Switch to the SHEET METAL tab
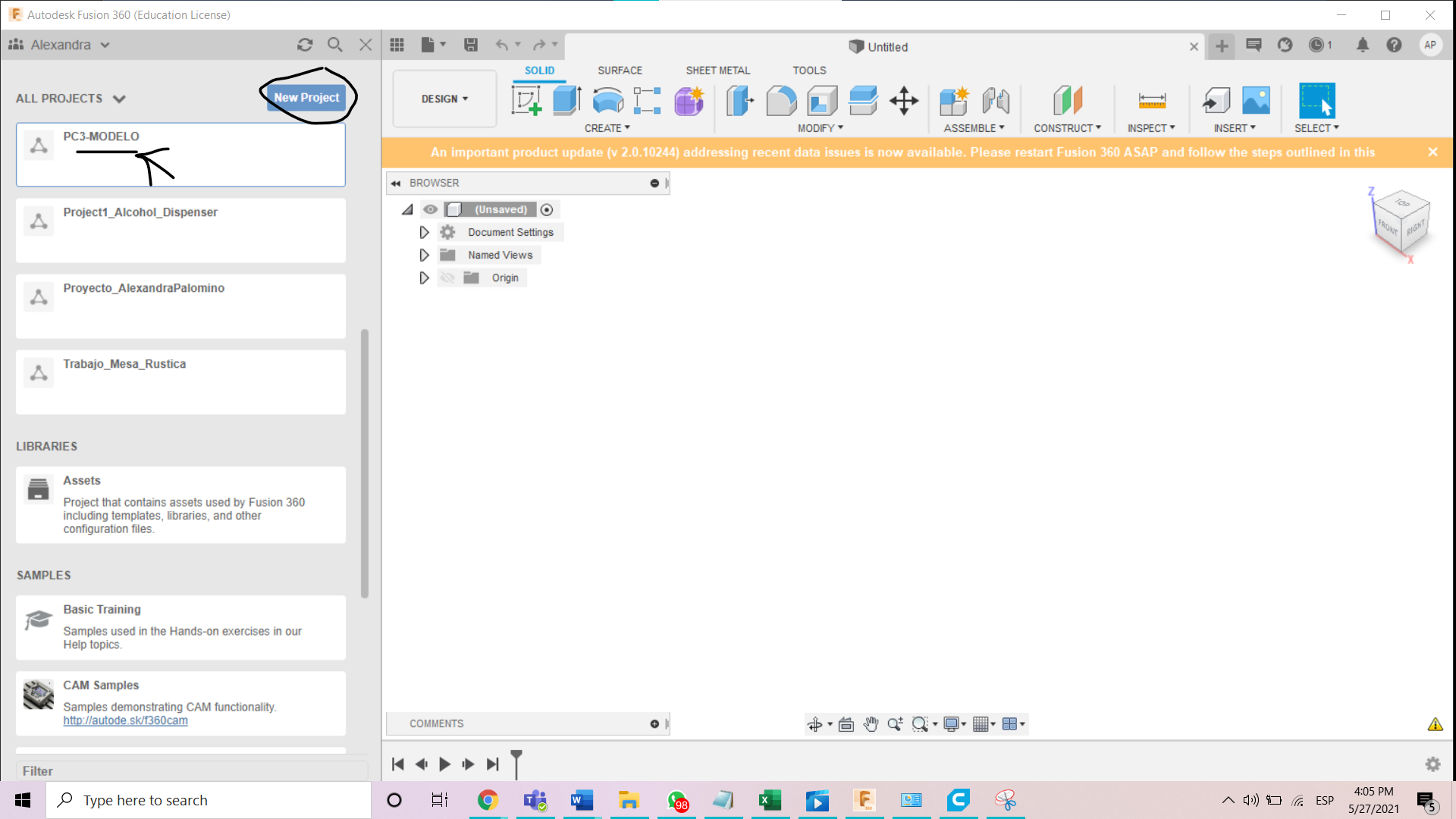 [x=717, y=70]
